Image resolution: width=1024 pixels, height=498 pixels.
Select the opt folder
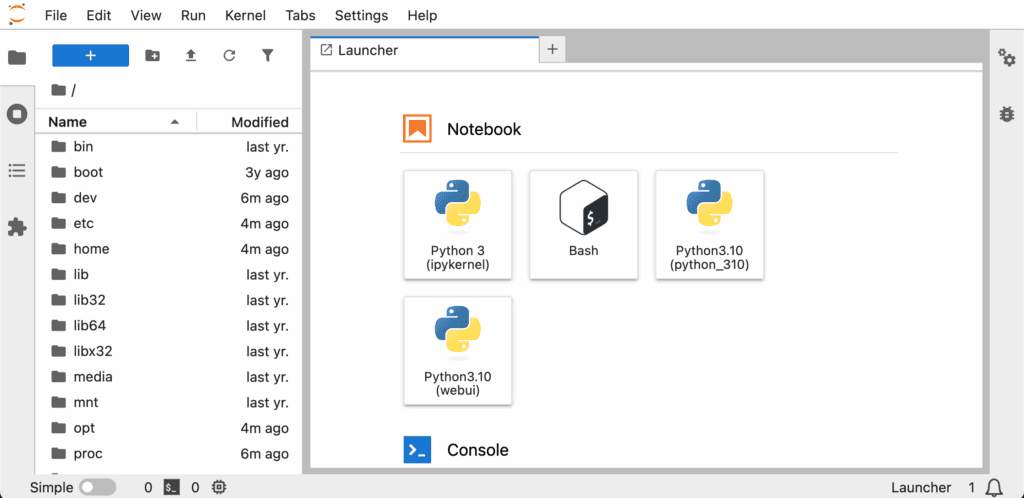pyautogui.click(x=168, y=428)
